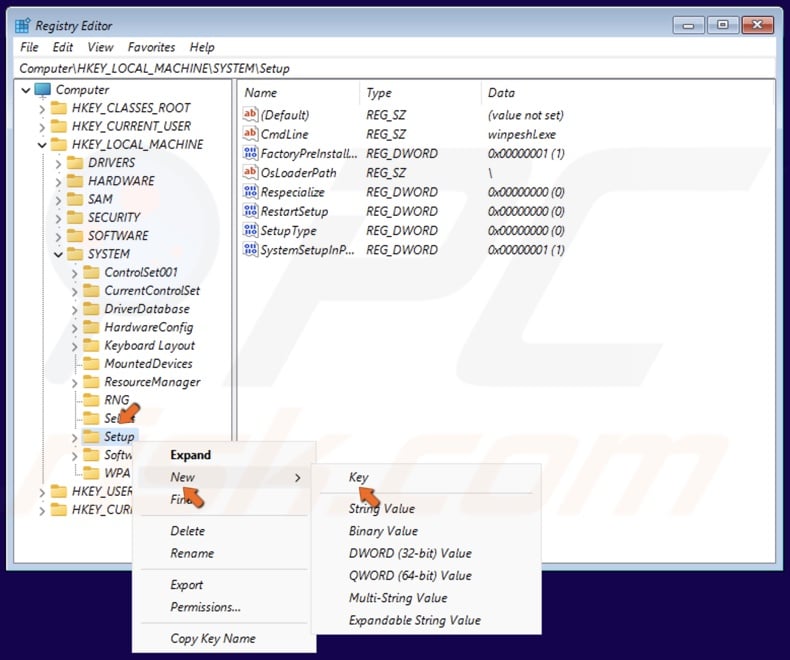Click the SOFTWARE folder icon
The width and height of the screenshot is (790, 660).
75,236
